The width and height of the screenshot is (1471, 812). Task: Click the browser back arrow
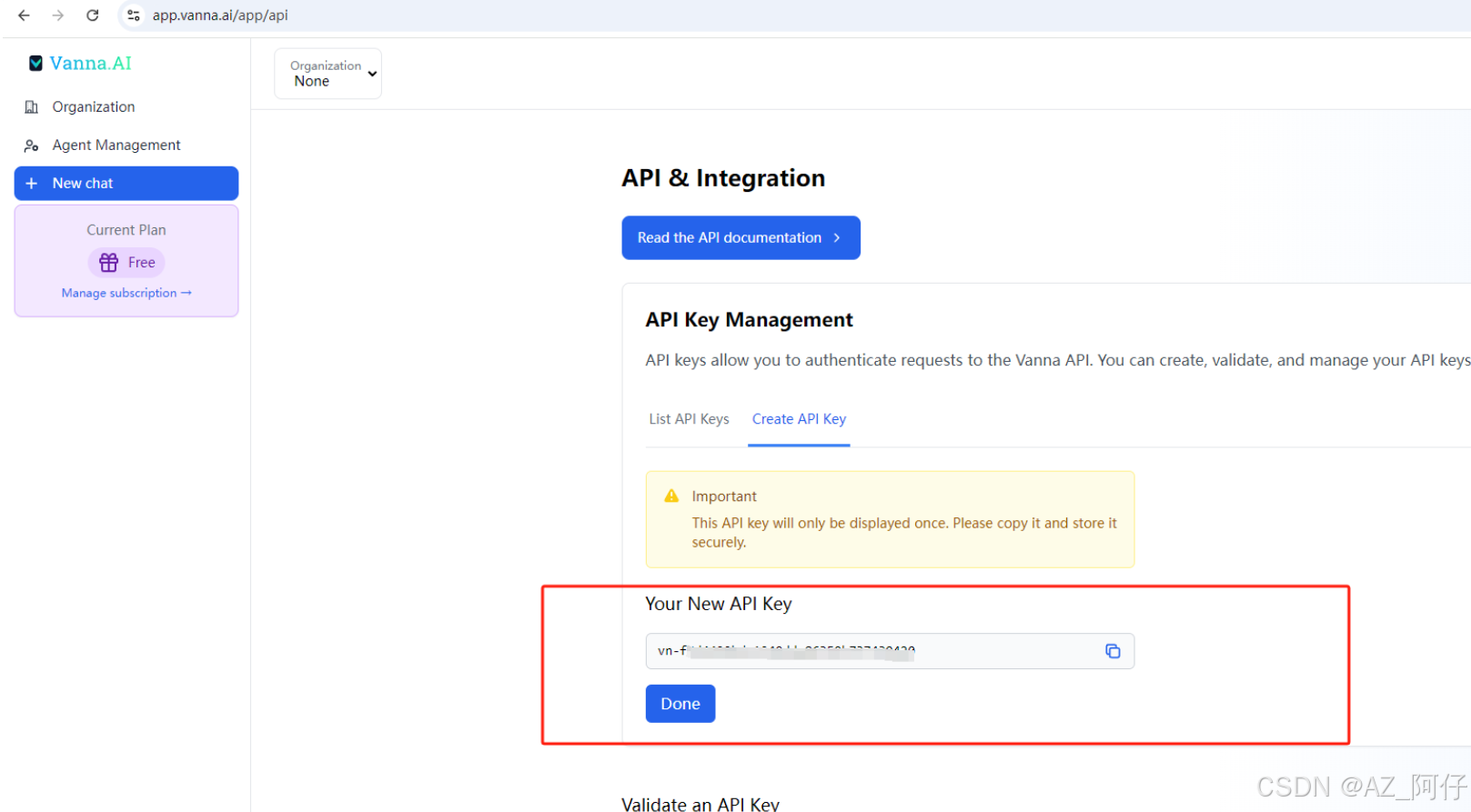click(24, 15)
